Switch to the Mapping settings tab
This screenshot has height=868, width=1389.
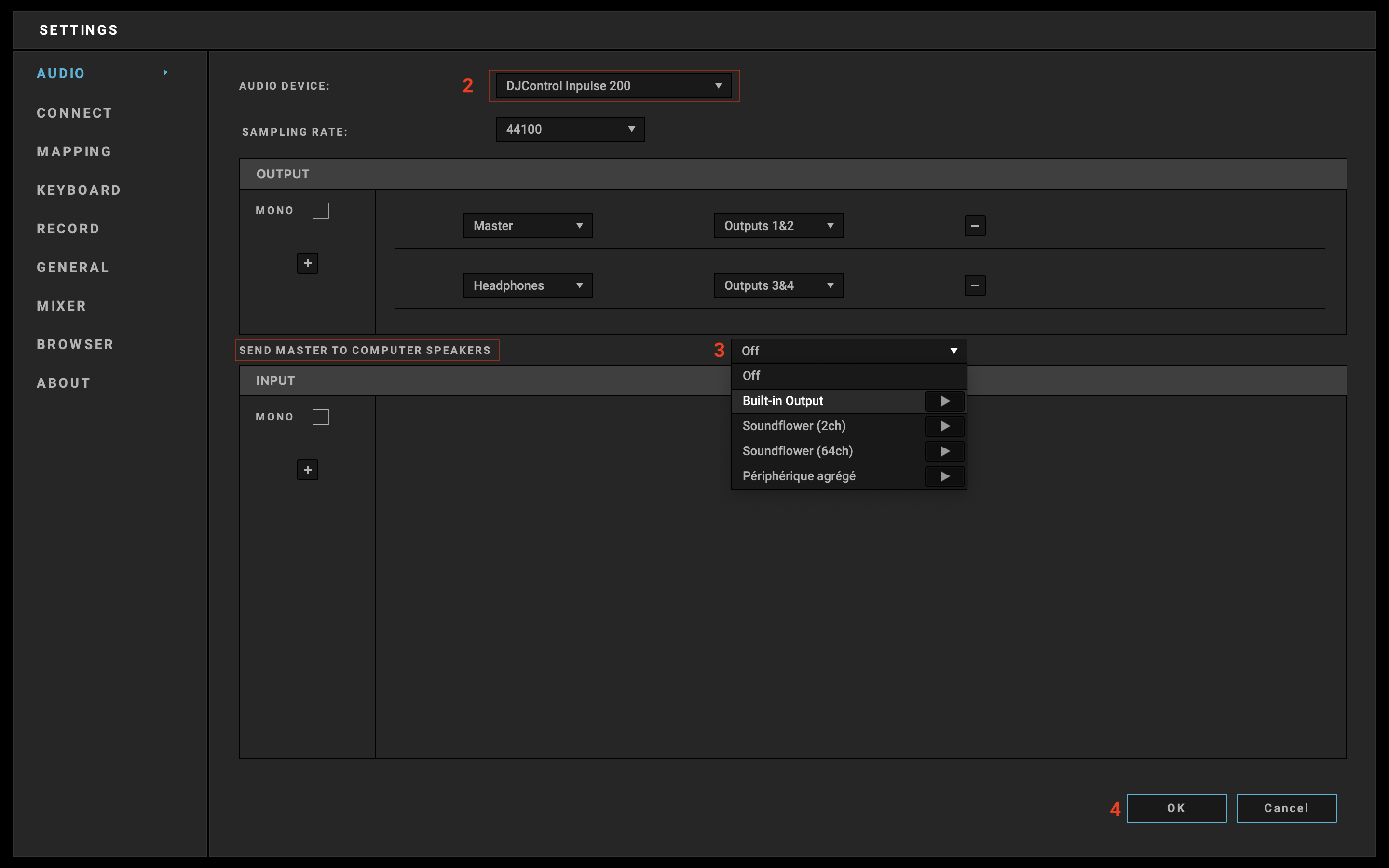pyautogui.click(x=74, y=151)
